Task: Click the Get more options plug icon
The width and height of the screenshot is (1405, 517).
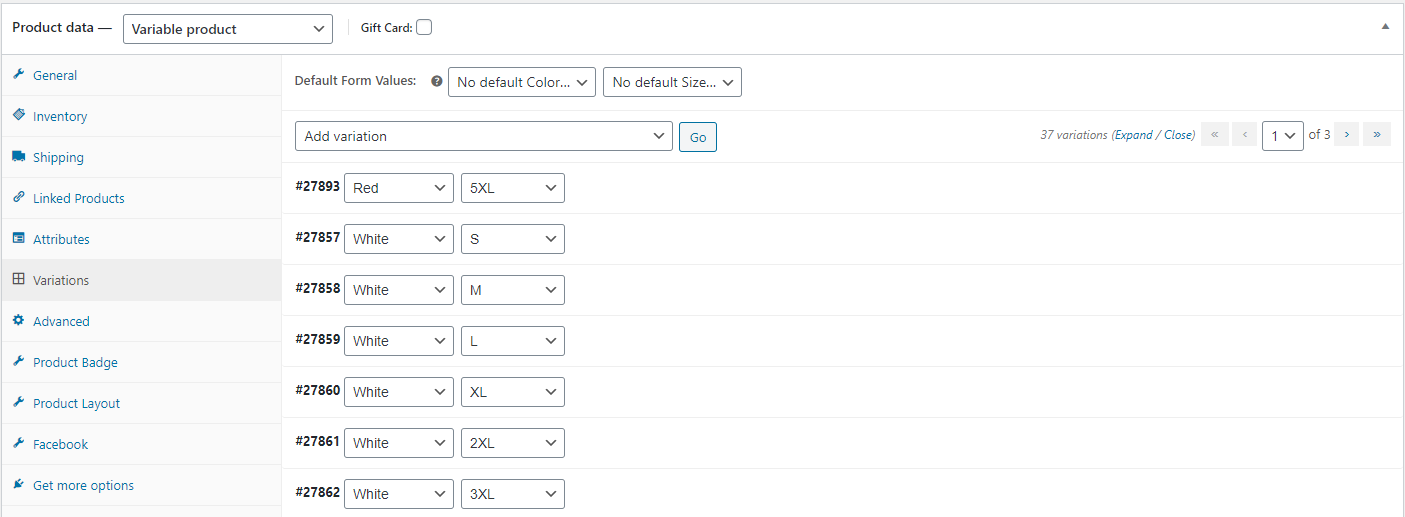Action: [18, 485]
